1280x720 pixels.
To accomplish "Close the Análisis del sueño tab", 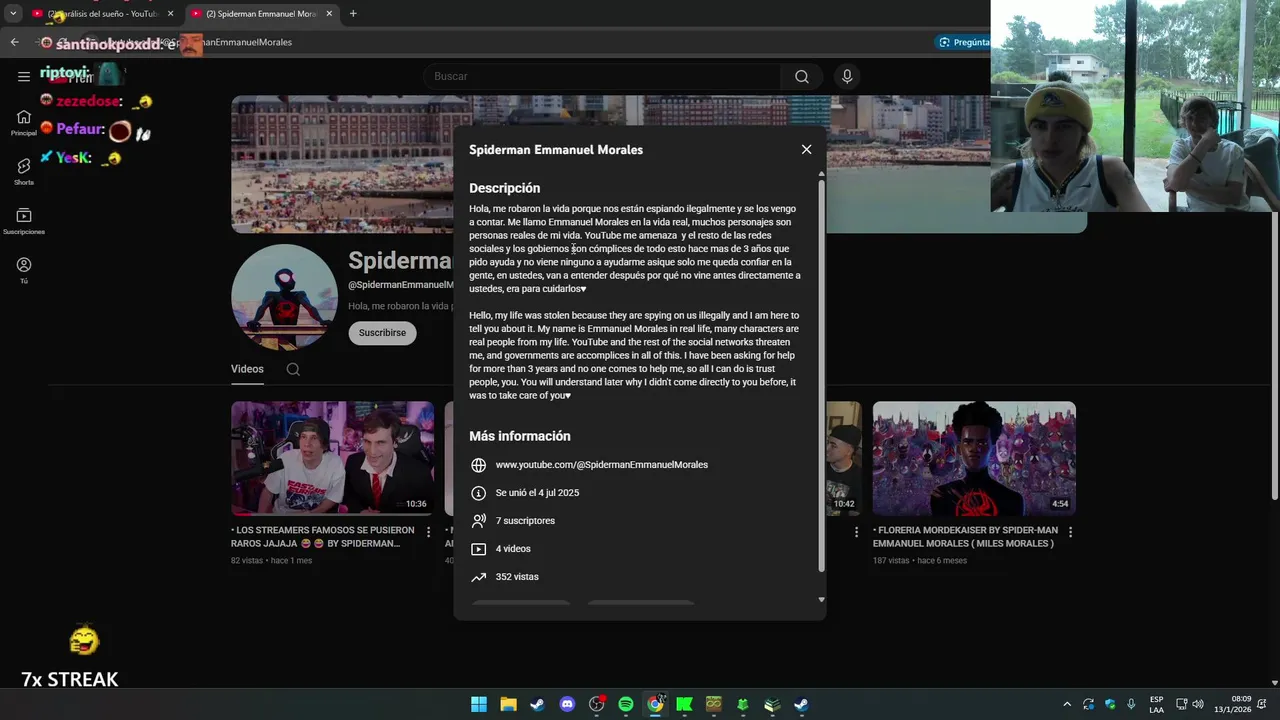I will pos(170,14).
